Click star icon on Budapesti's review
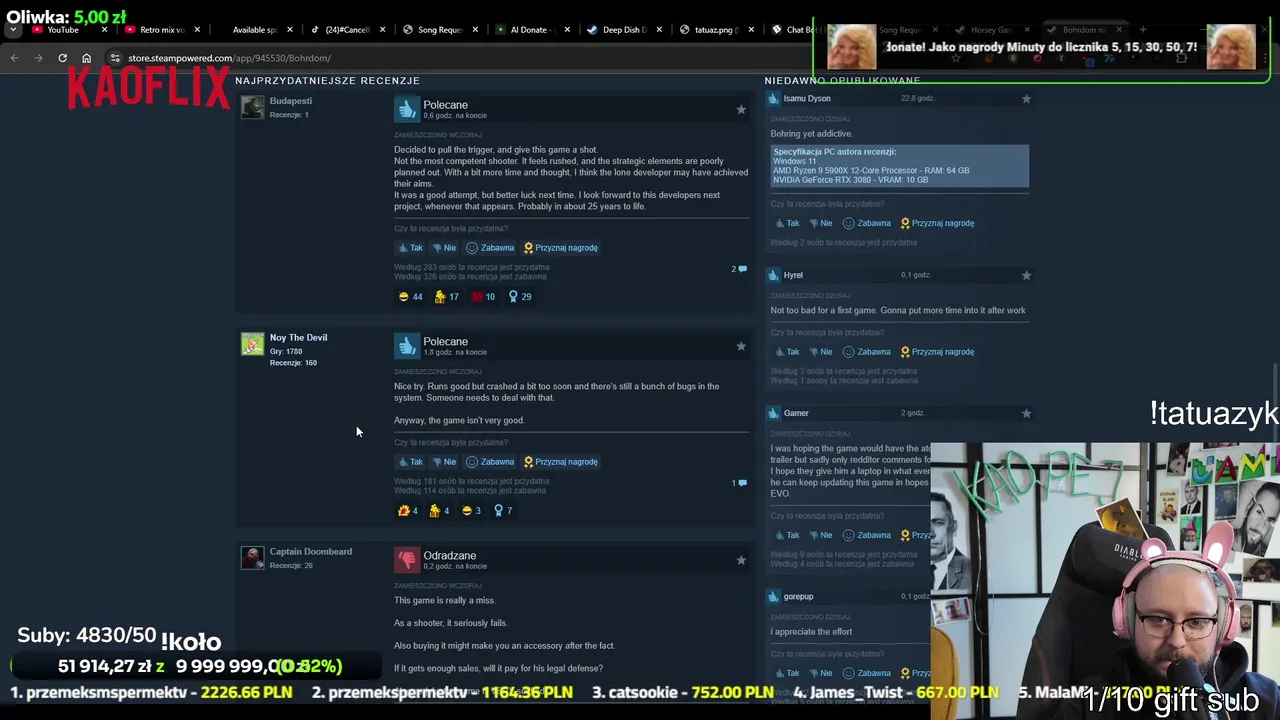 (x=741, y=109)
